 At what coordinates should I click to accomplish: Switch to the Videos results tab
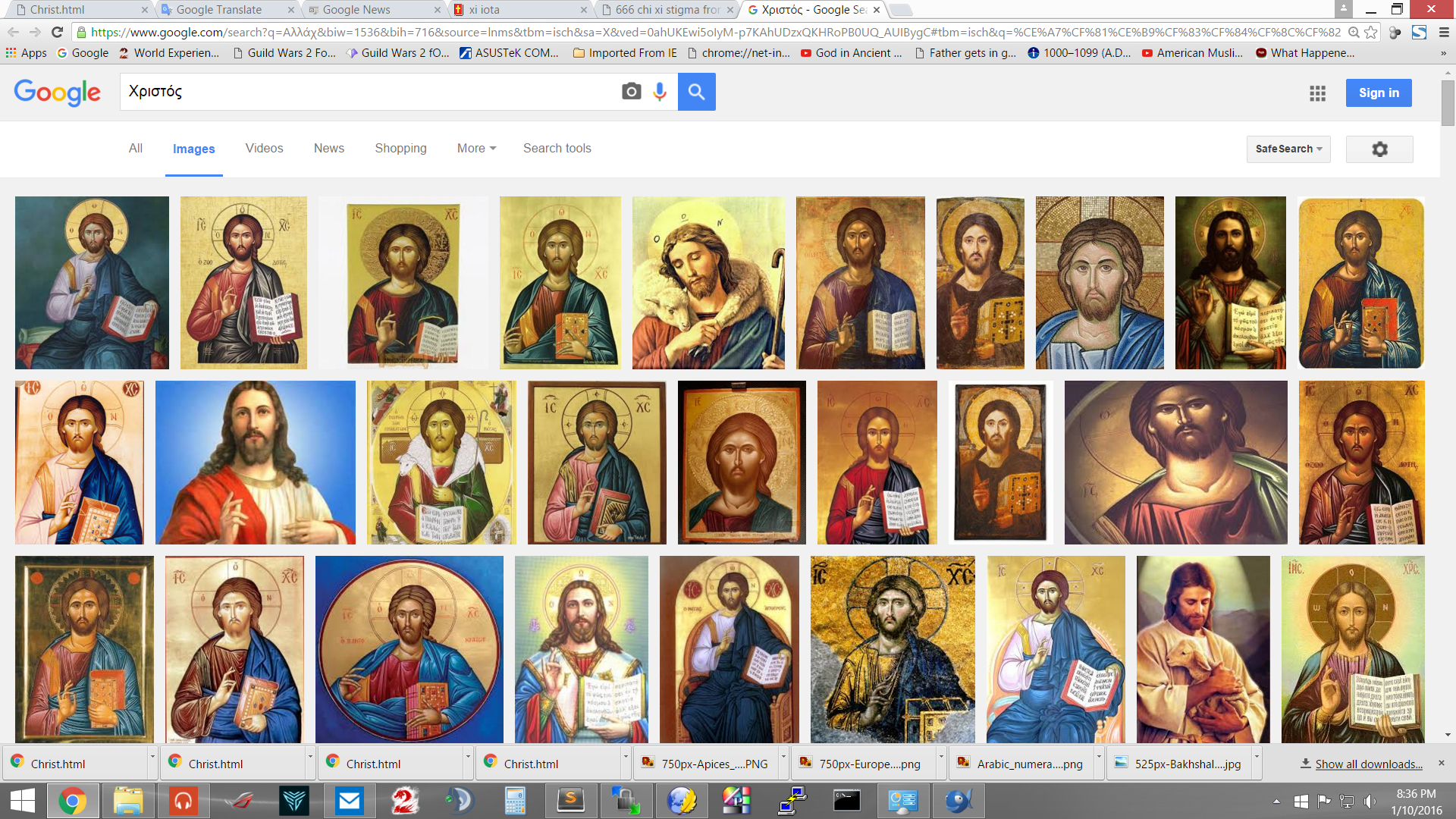point(264,149)
